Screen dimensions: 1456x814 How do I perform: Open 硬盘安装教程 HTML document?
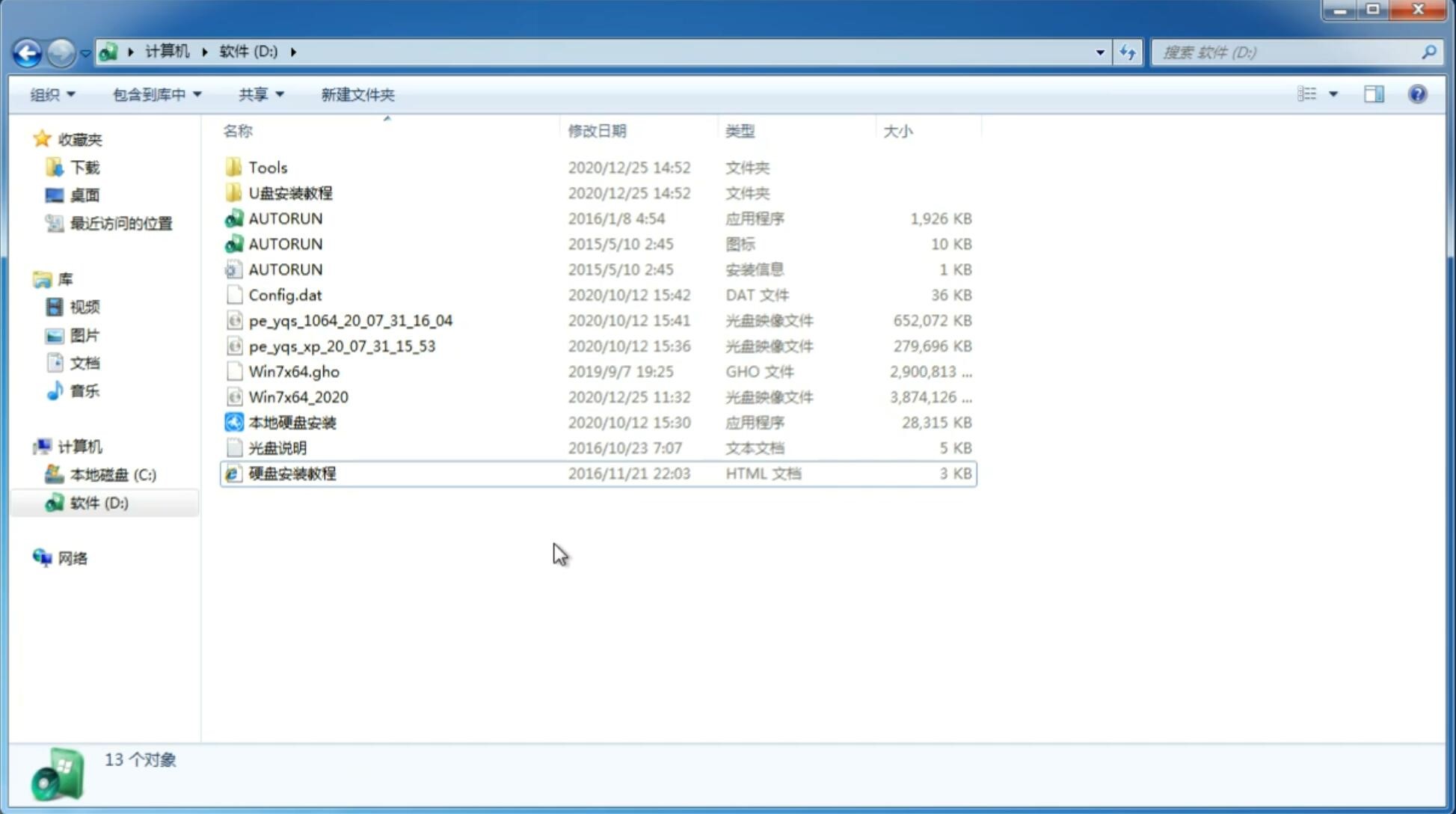pyautogui.click(x=292, y=473)
